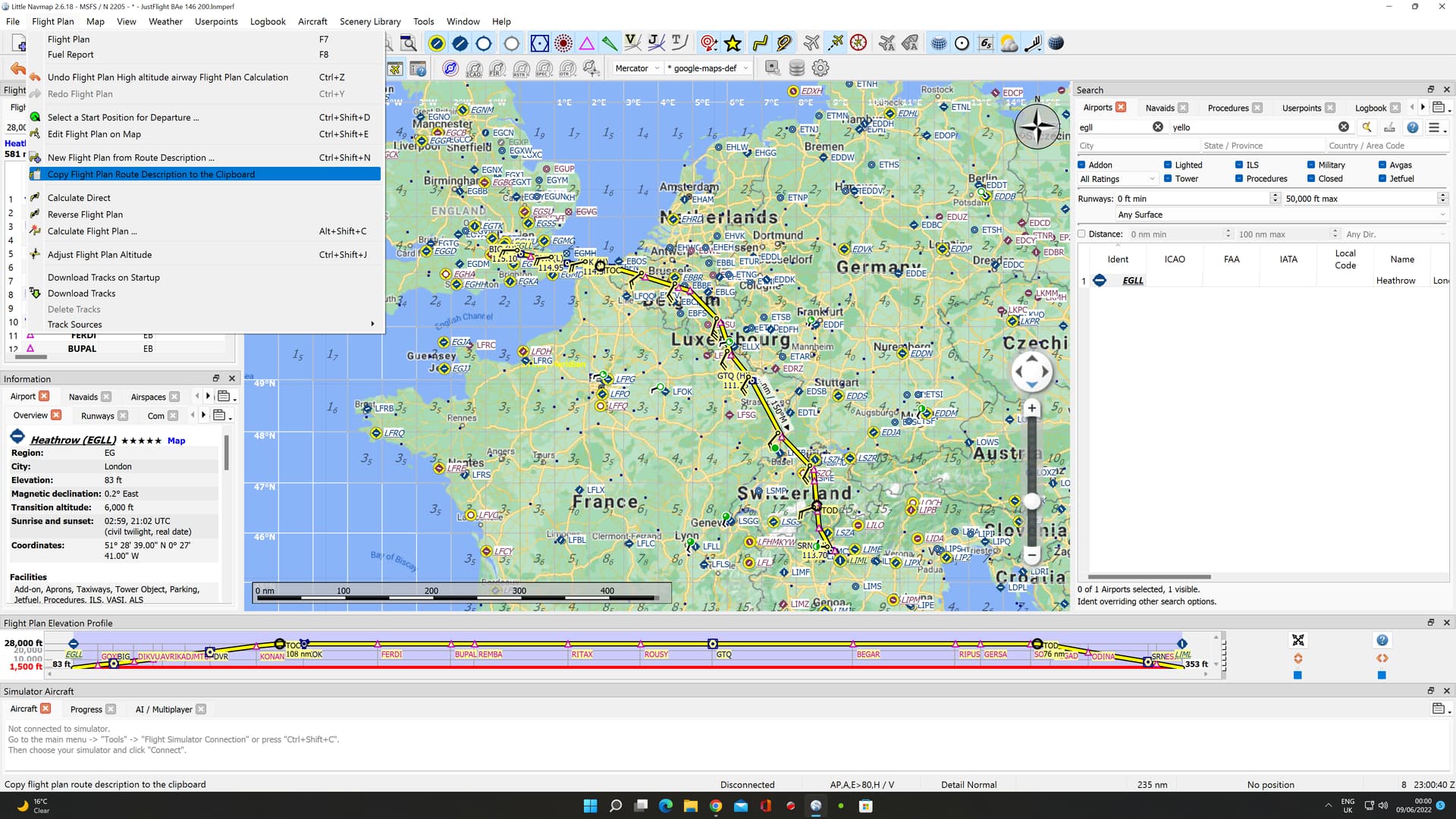Screen dimensions: 1456x819
Task: Toggle Victor airways V icon
Action: point(632,43)
